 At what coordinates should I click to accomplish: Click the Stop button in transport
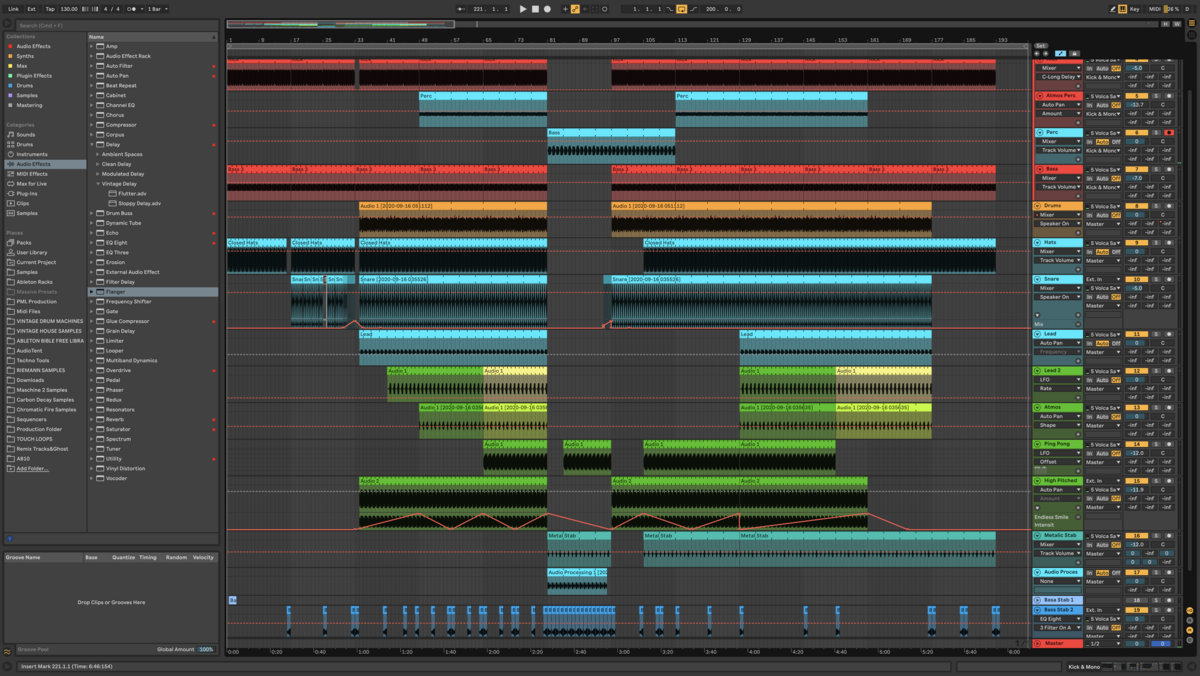click(535, 9)
